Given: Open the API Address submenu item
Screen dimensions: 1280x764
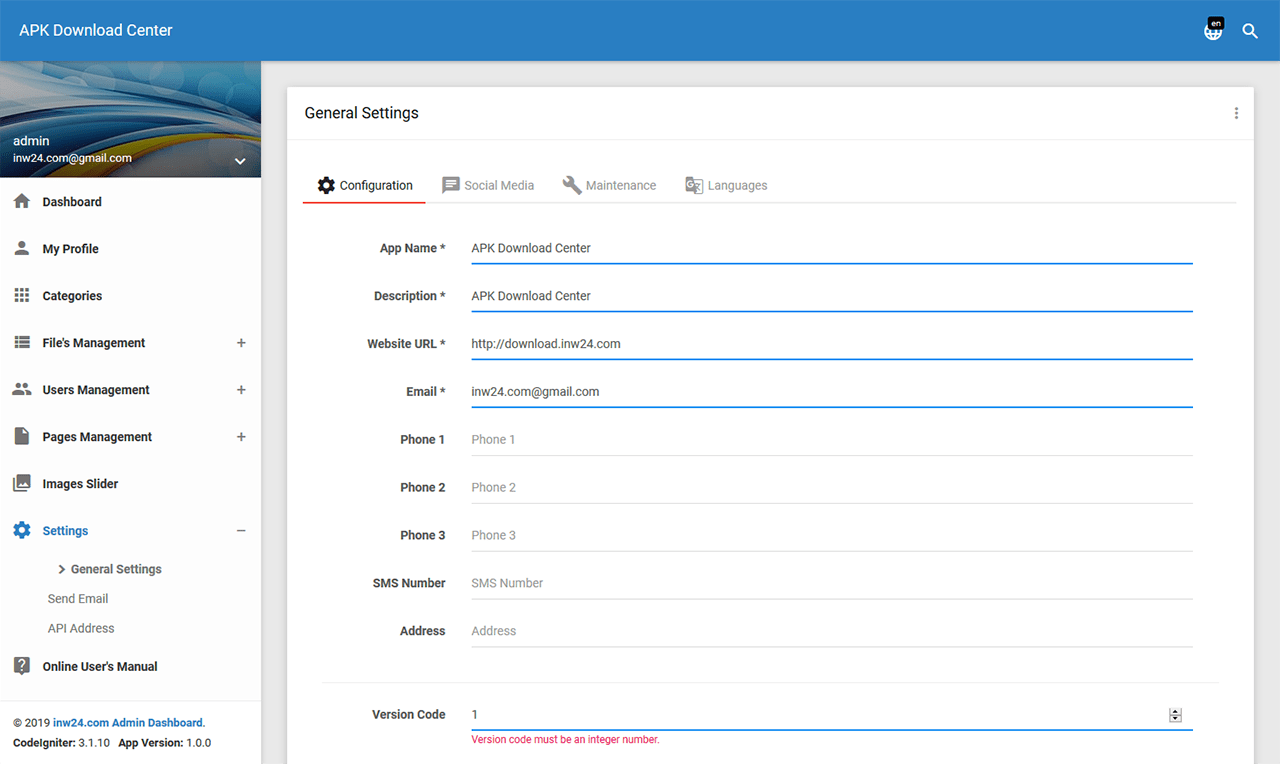Looking at the screenshot, I should click(x=81, y=629).
